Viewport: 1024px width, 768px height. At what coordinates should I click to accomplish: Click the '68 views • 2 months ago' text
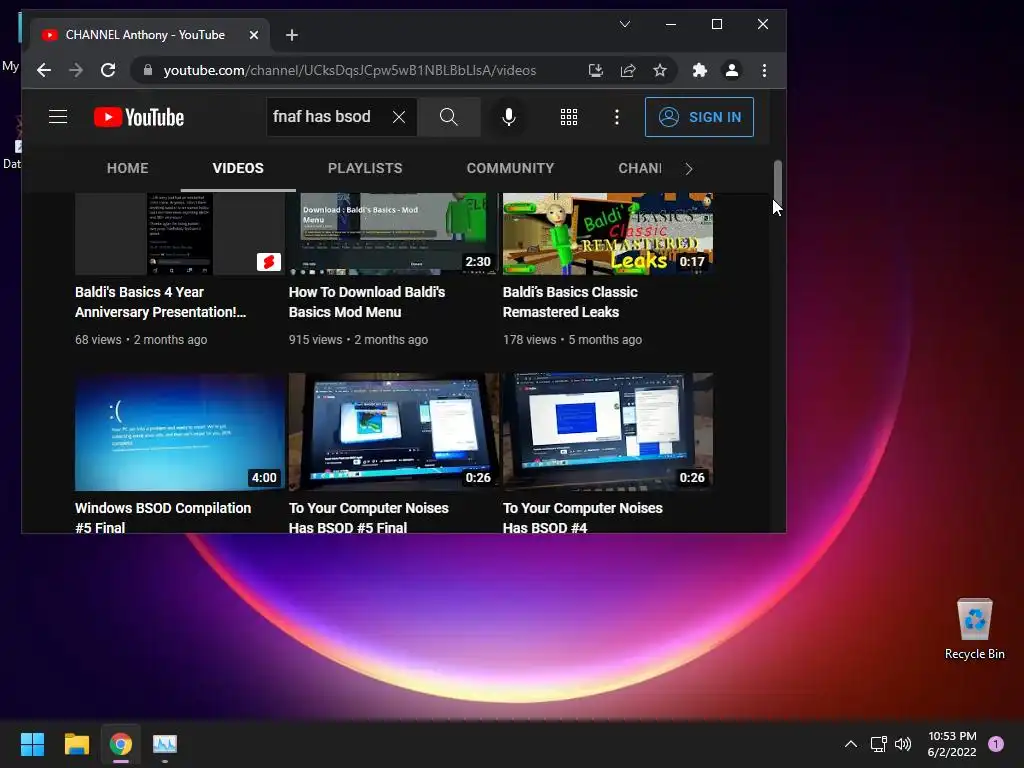[x=141, y=340]
